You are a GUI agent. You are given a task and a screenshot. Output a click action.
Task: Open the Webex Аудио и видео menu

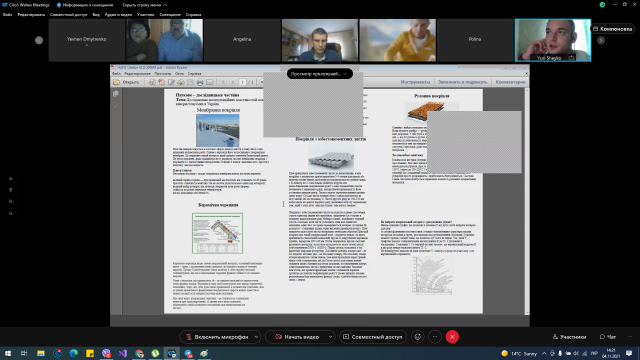pyautogui.click(x=118, y=15)
